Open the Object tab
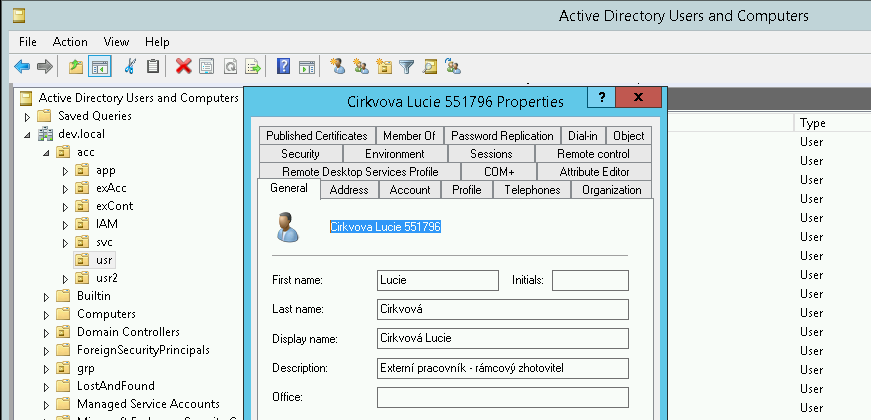This screenshot has width=871, height=420. (629, 136)
